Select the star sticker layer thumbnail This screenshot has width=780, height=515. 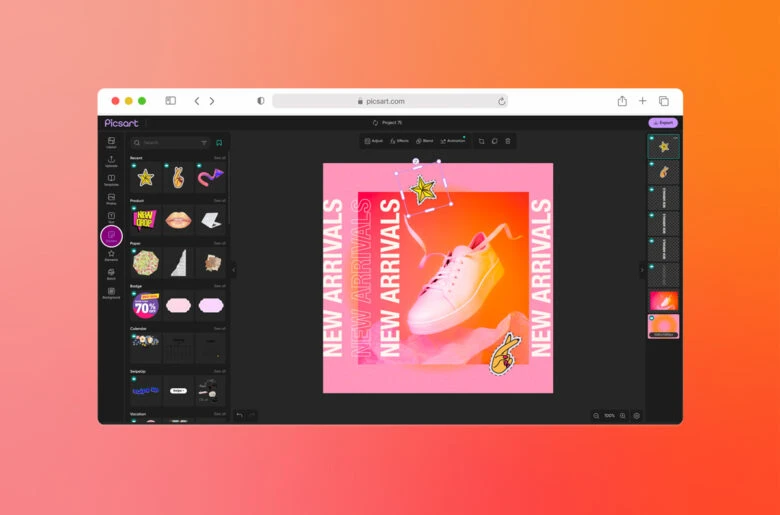tap(663, 147)
